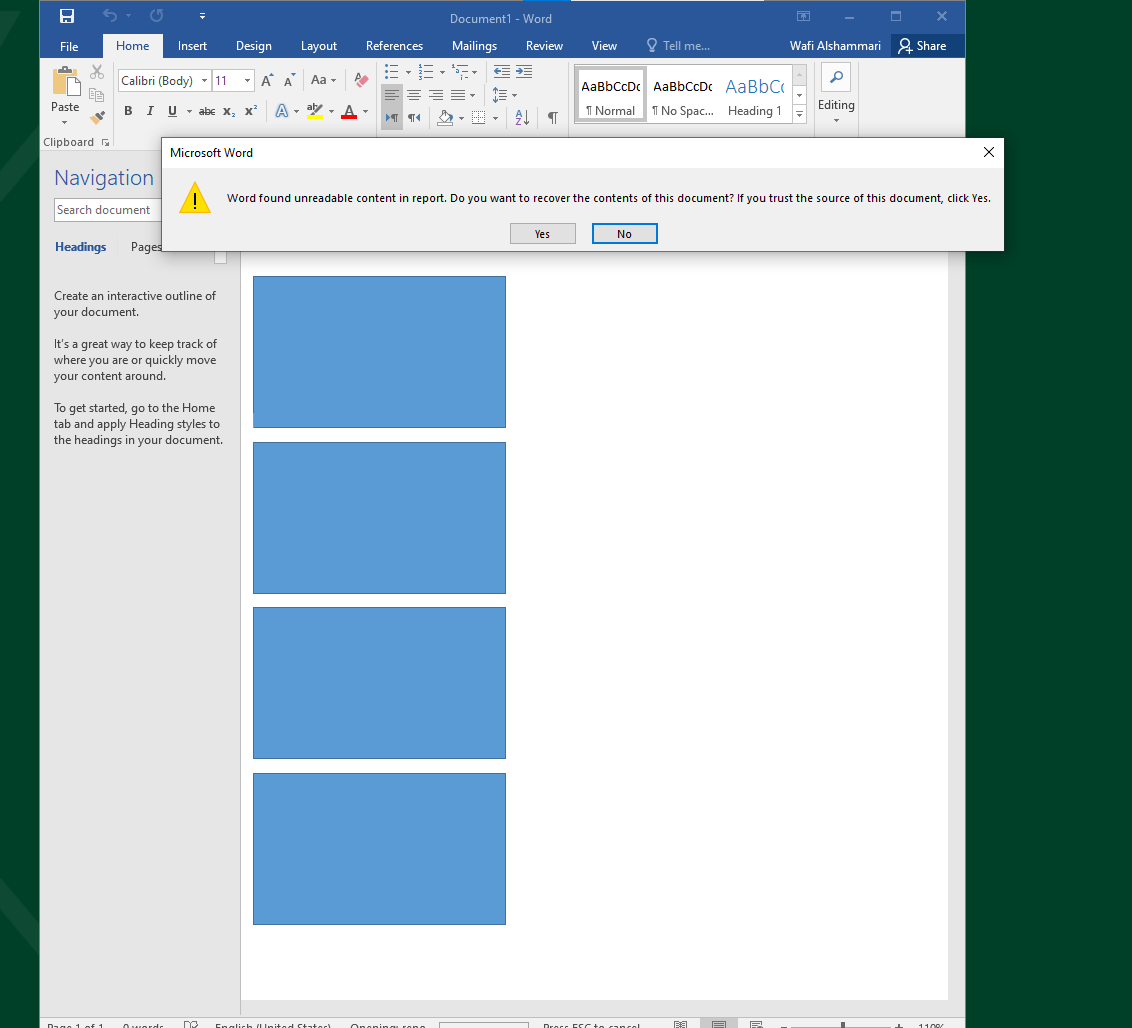Image resolution: width=1132 pixels, height=1028 pixels.
Task: Apply strikethrough formatting
Action: pos(206,111)
